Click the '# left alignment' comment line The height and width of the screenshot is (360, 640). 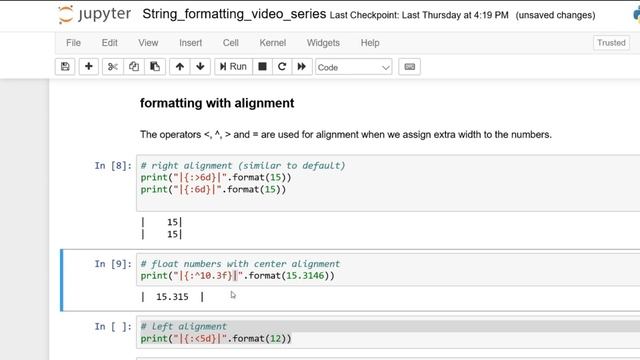coord(183,327)
